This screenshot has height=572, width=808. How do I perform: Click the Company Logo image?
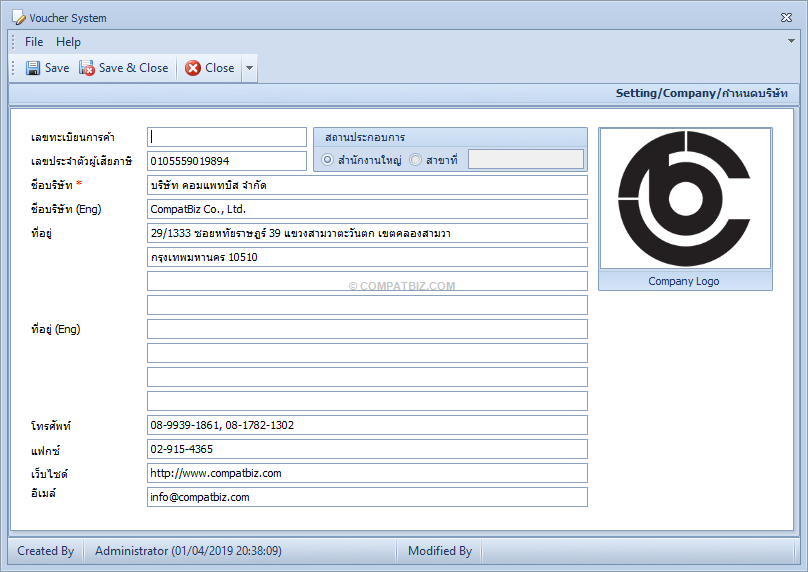click(x=685, y=198)
